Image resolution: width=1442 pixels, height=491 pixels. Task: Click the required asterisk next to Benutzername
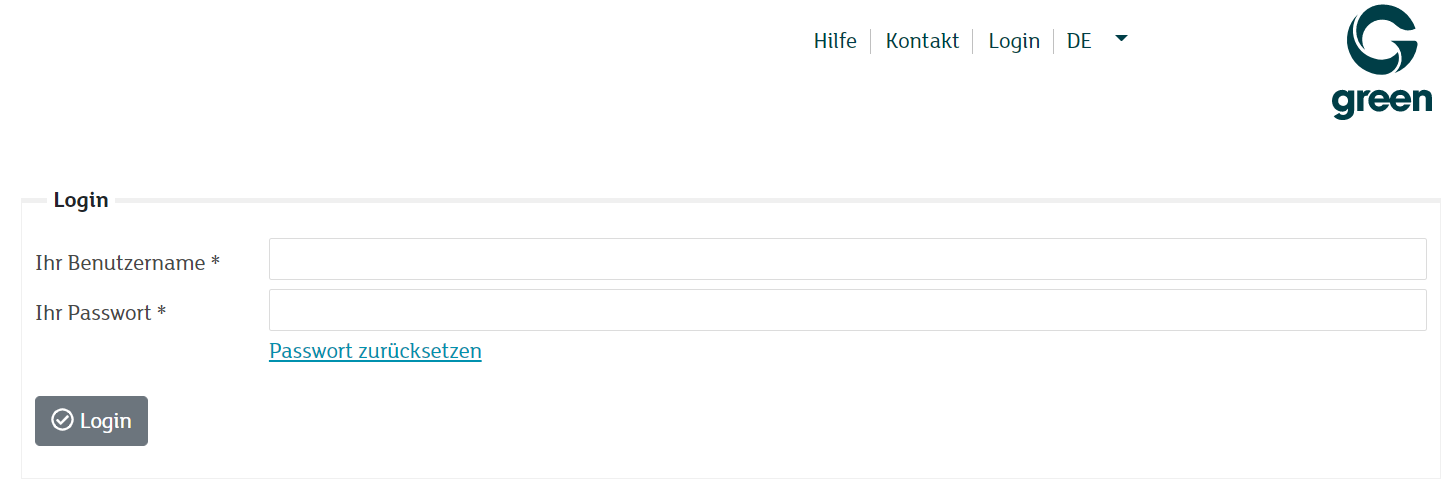point(215,263)
